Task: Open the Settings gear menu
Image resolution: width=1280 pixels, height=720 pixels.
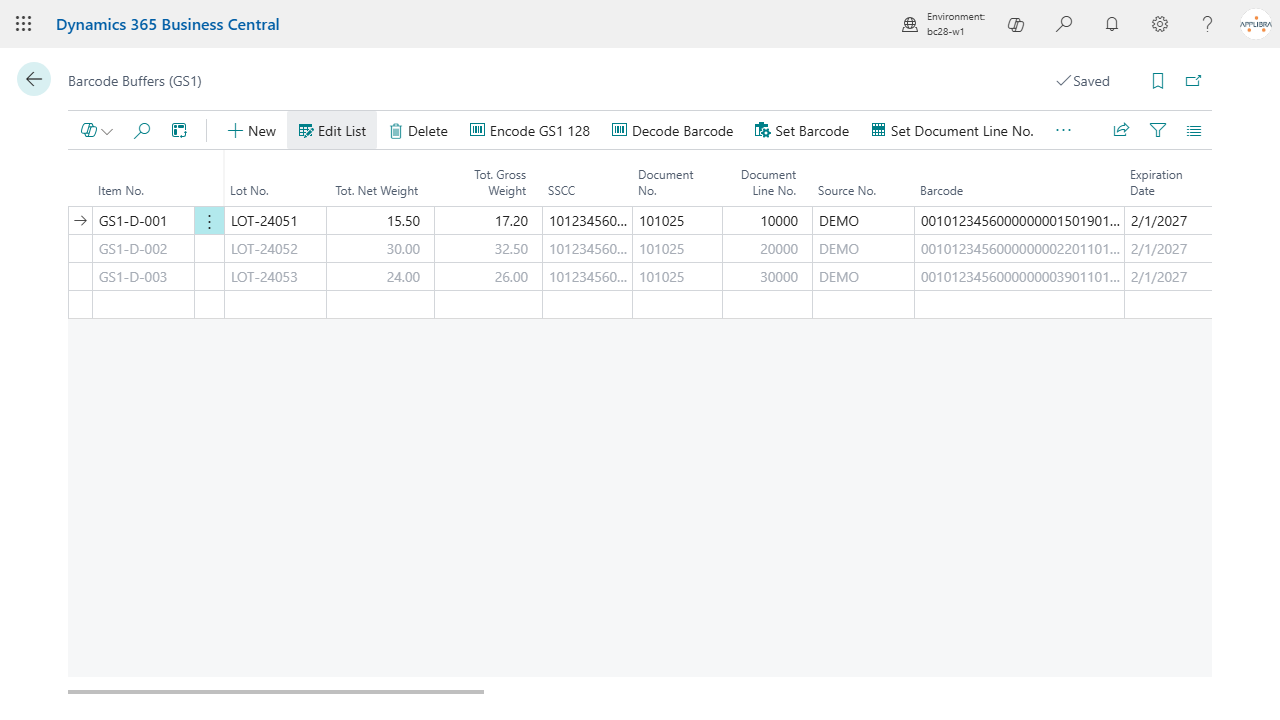Action: click(1160, 24)
